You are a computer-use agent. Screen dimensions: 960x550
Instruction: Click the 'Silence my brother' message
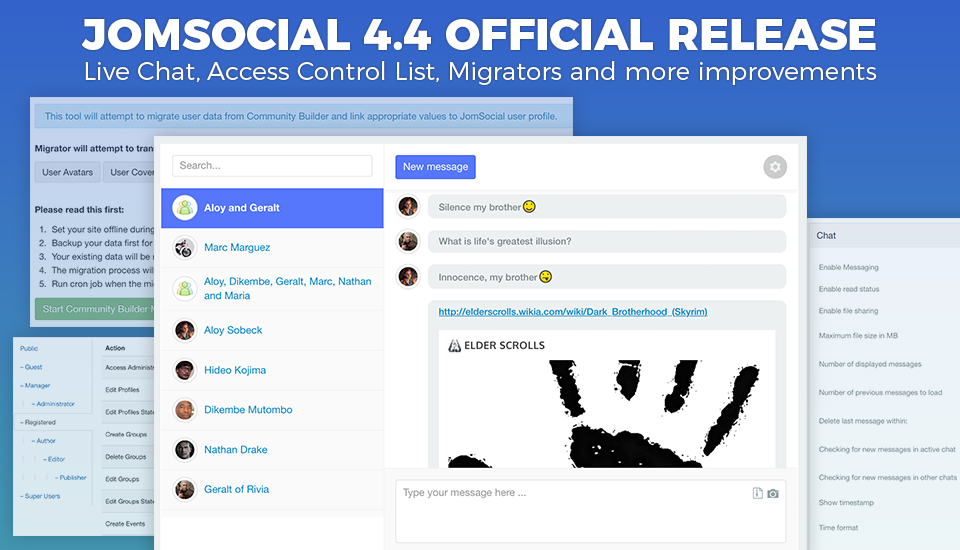coord(607,207)
